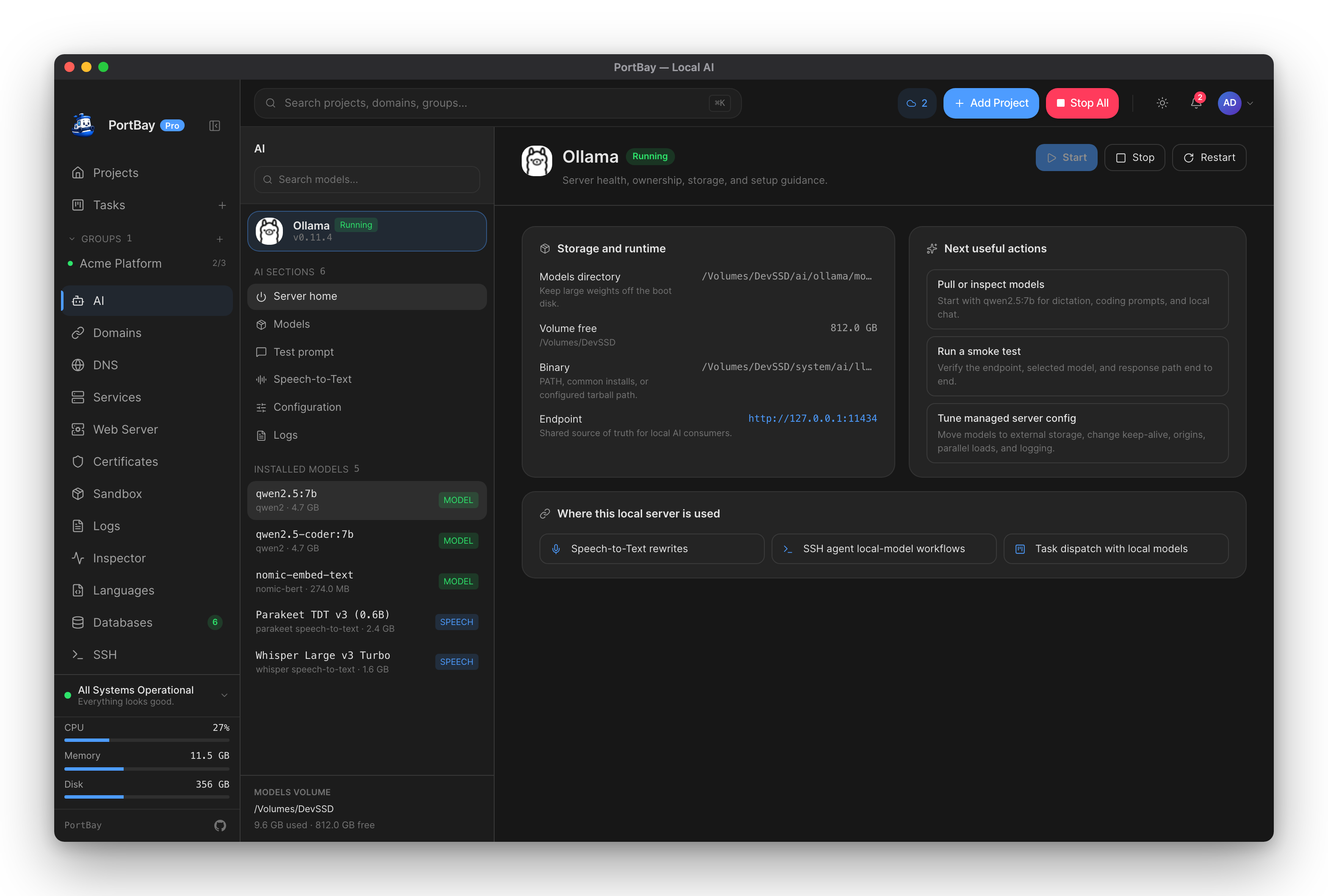Click the ⌘K shortcut badge
Viewport: 1328px width, 896px height.
719,103
